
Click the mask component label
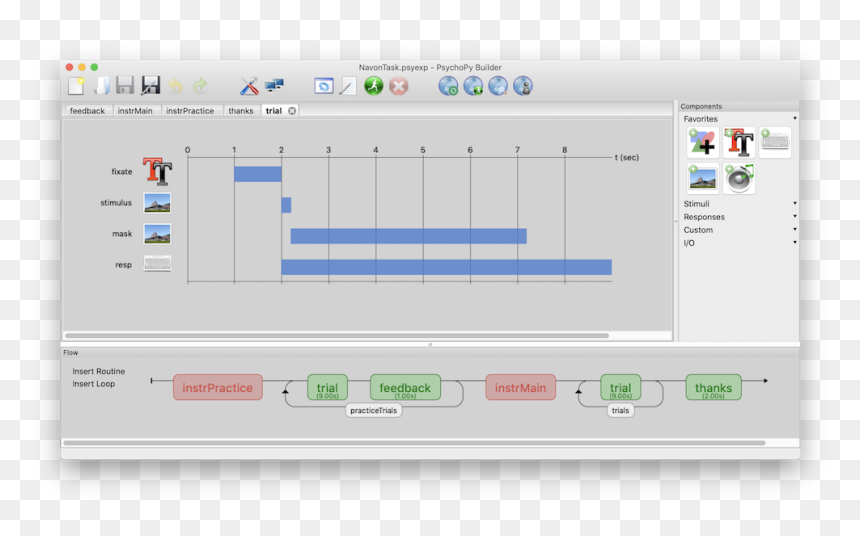click(122, 234)
